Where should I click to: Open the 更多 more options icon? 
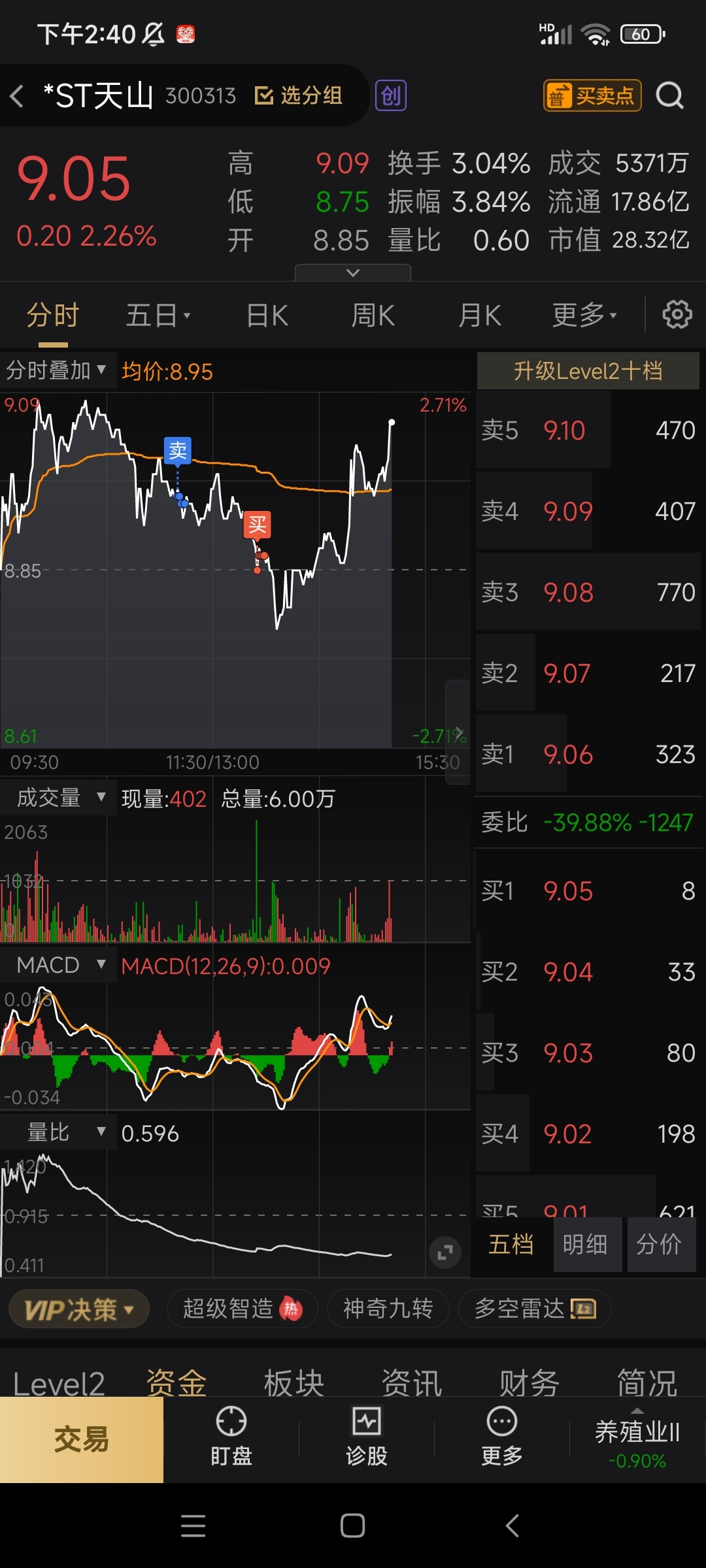[502, 1436]
